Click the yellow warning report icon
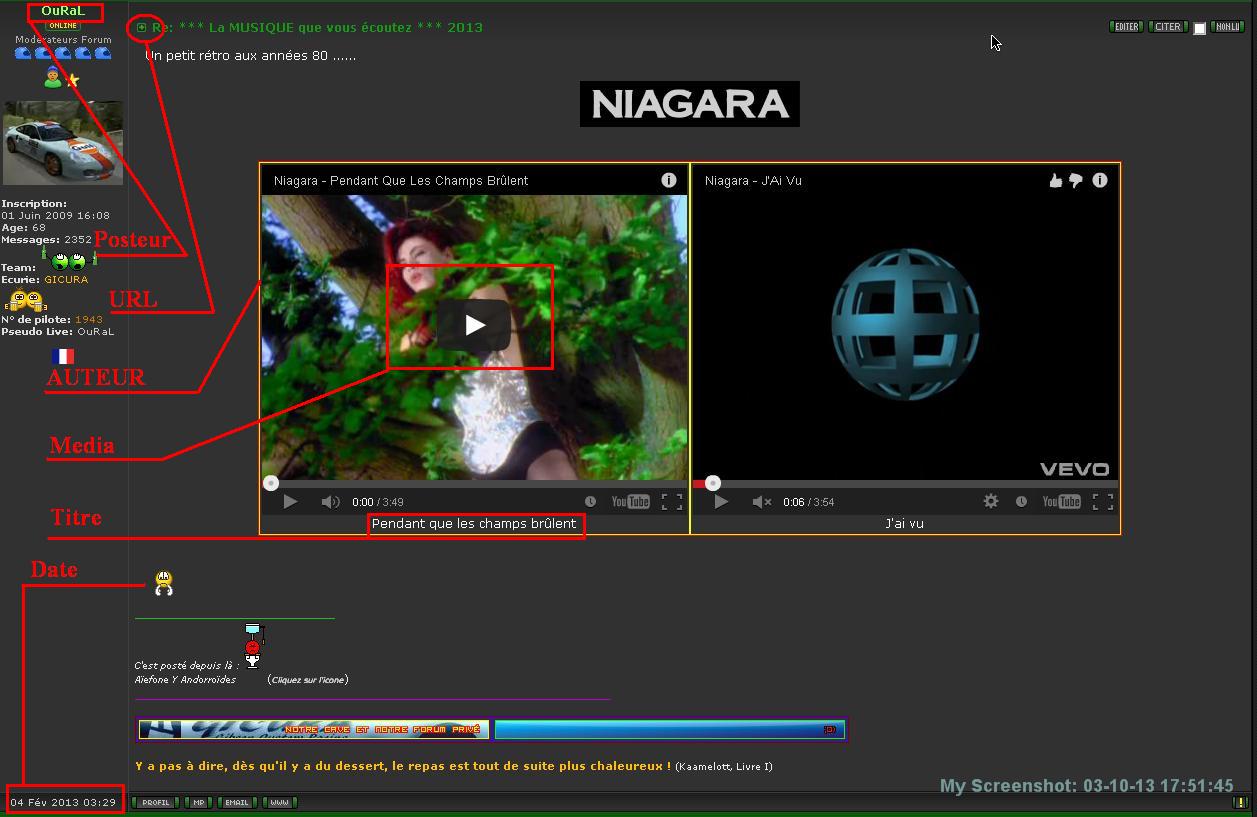Image resolution: width=1257 pixels, height=817 pixels. coord(1240,802)
